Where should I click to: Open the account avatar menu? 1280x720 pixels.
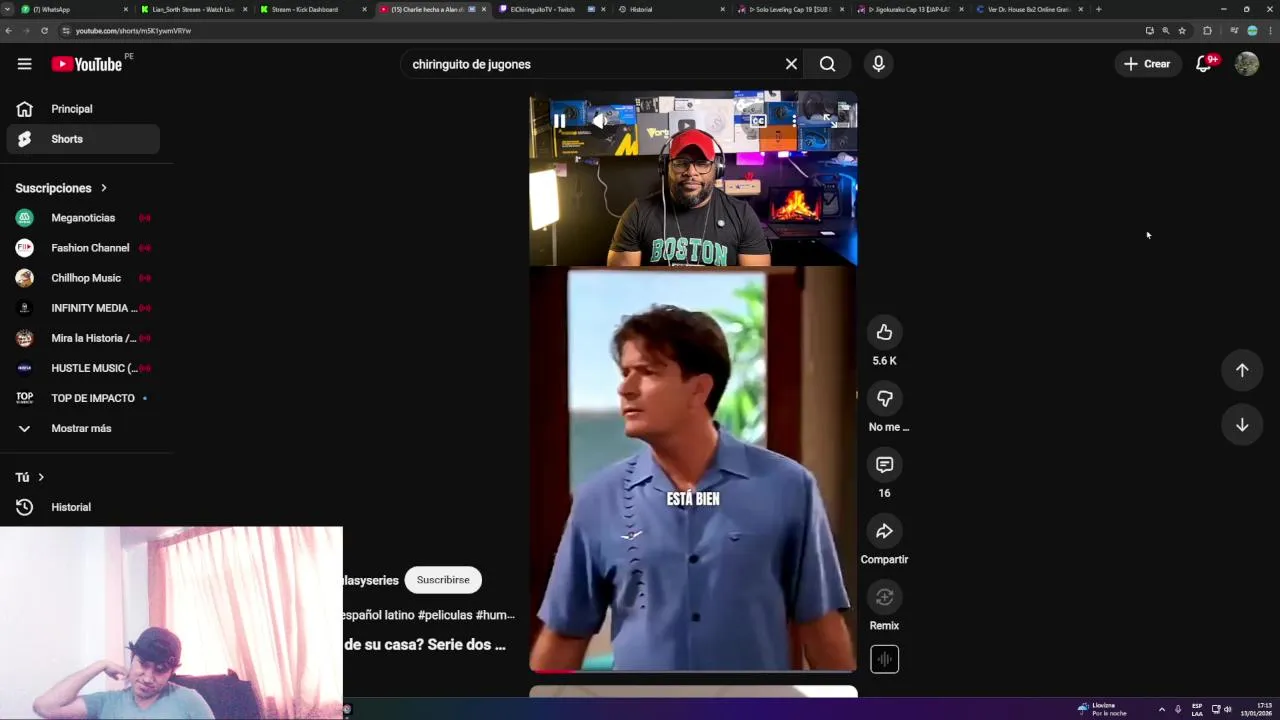click(x=1246, y=64)
